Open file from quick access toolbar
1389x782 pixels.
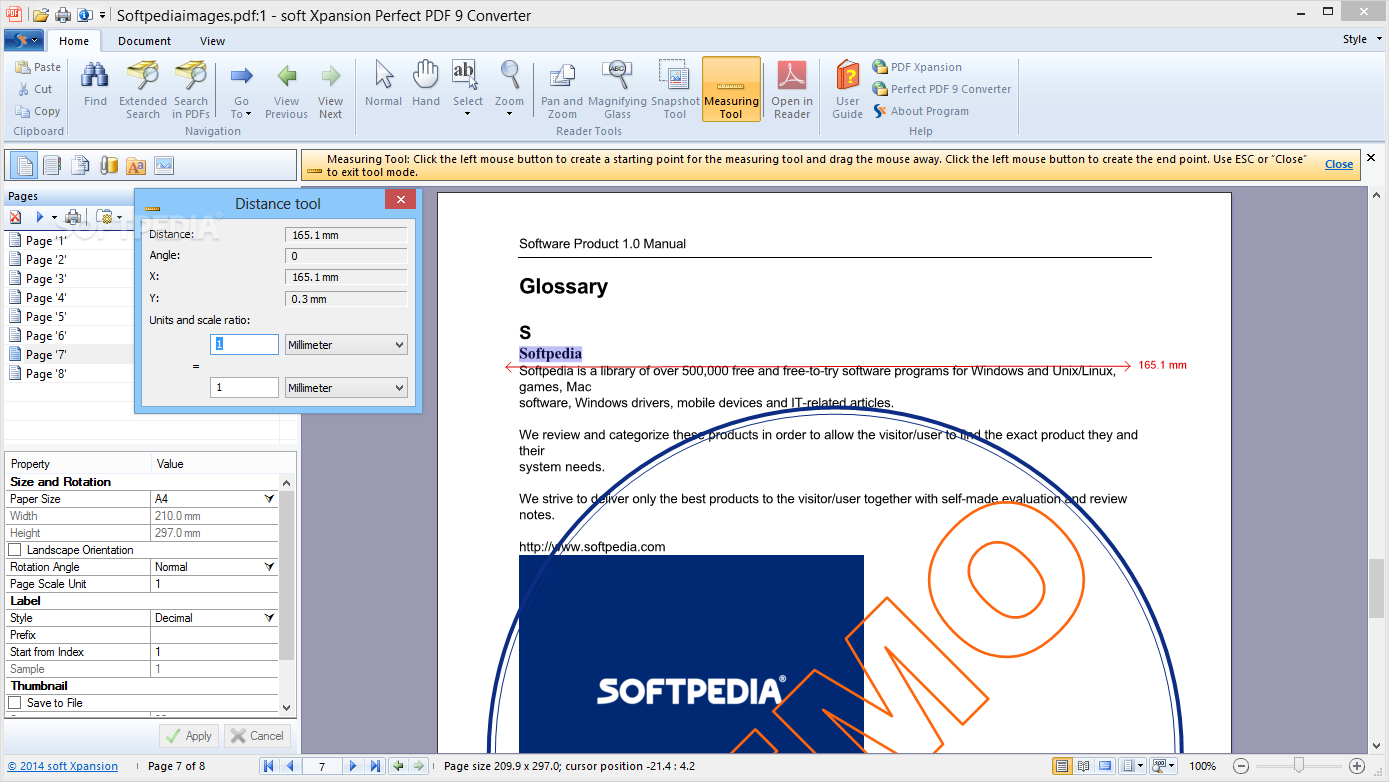(x=41, y=15)
